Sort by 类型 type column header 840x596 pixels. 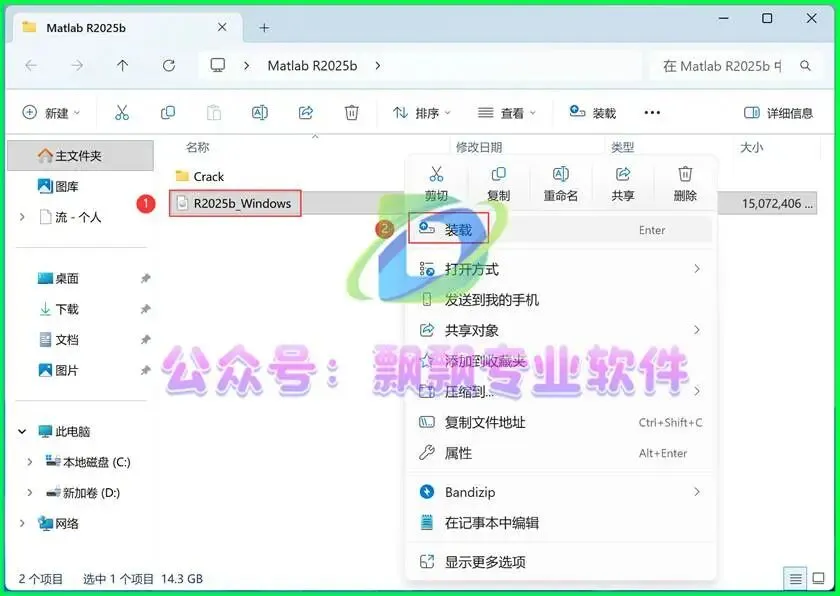[622, 147]
